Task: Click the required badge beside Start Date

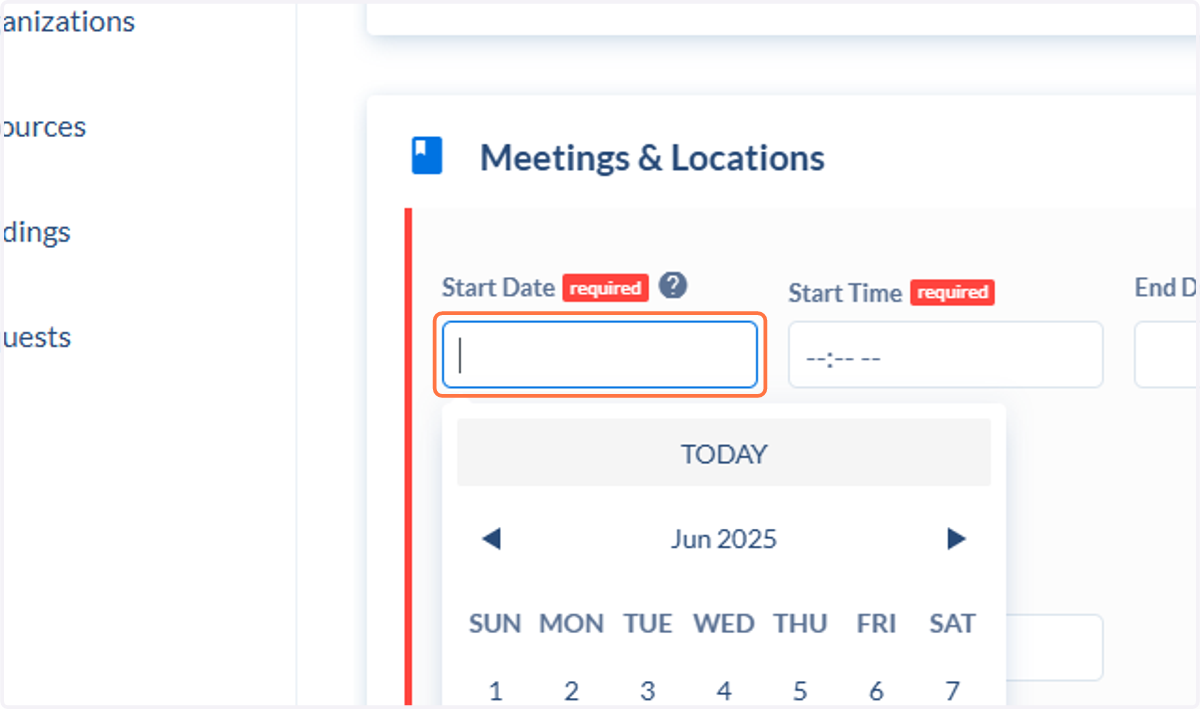Action: coord(606,288)
